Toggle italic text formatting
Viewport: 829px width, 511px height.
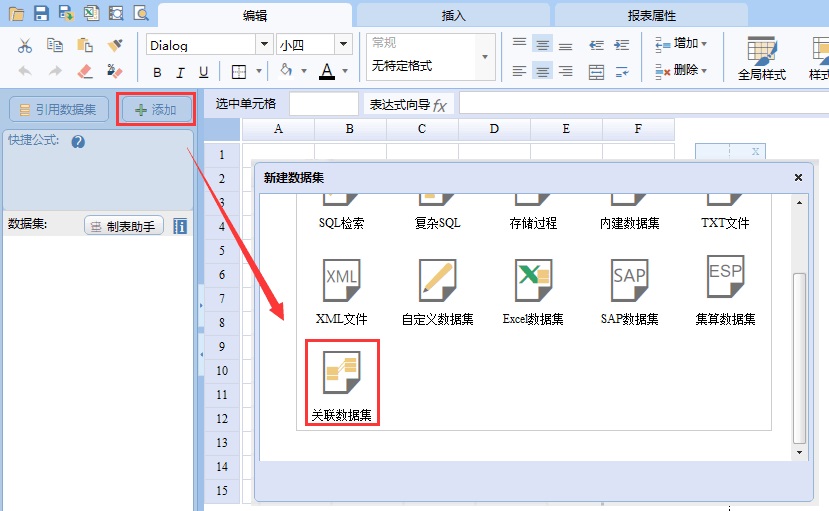point(181,72)
